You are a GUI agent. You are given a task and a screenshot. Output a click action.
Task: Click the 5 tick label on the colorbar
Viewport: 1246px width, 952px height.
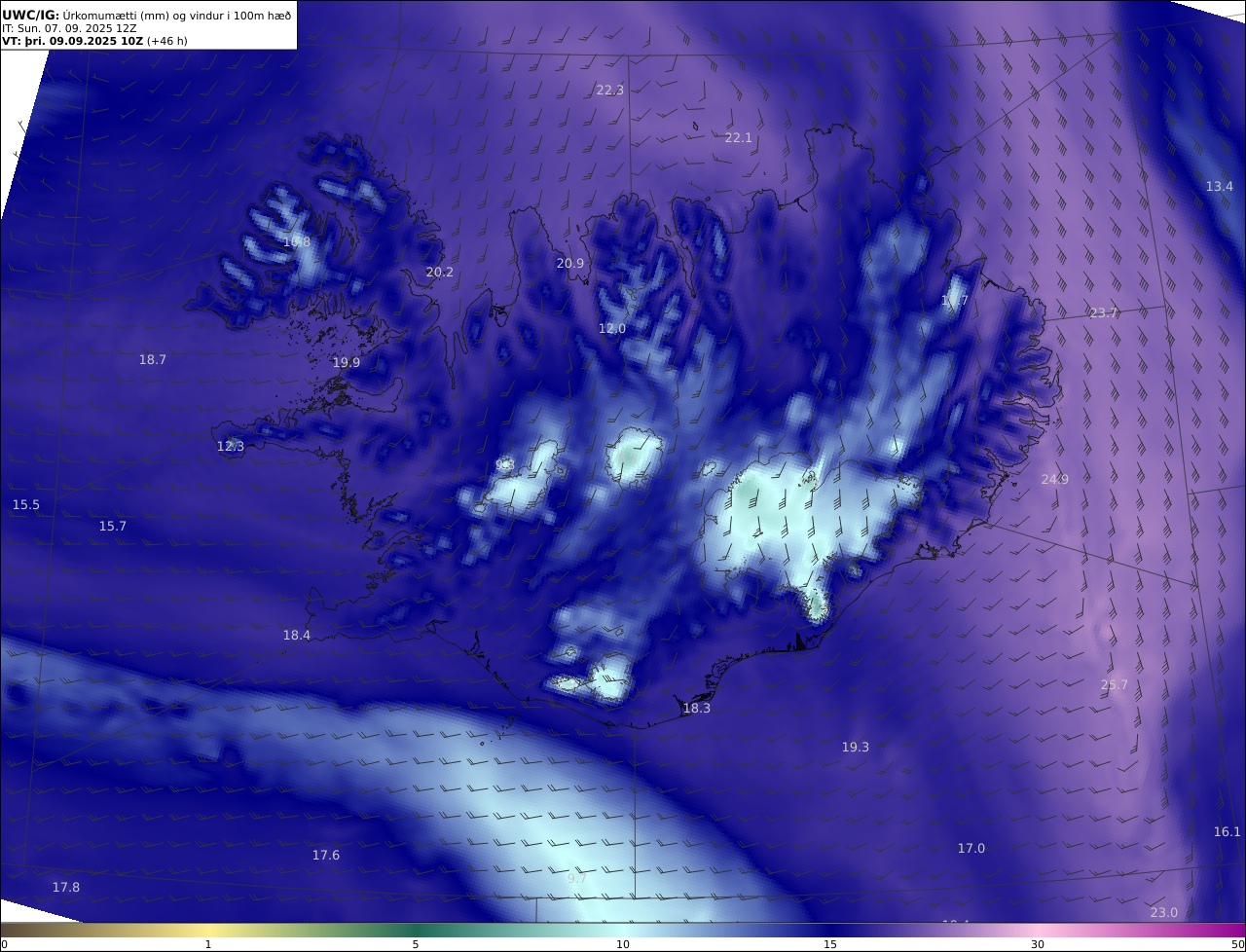tap(416, 945)
